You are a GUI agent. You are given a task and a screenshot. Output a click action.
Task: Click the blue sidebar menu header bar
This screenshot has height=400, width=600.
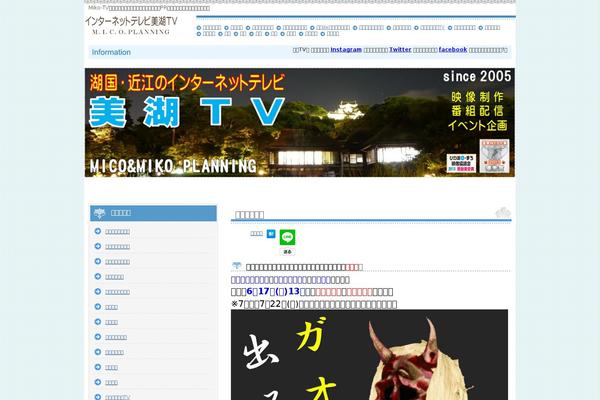[153, 213]
